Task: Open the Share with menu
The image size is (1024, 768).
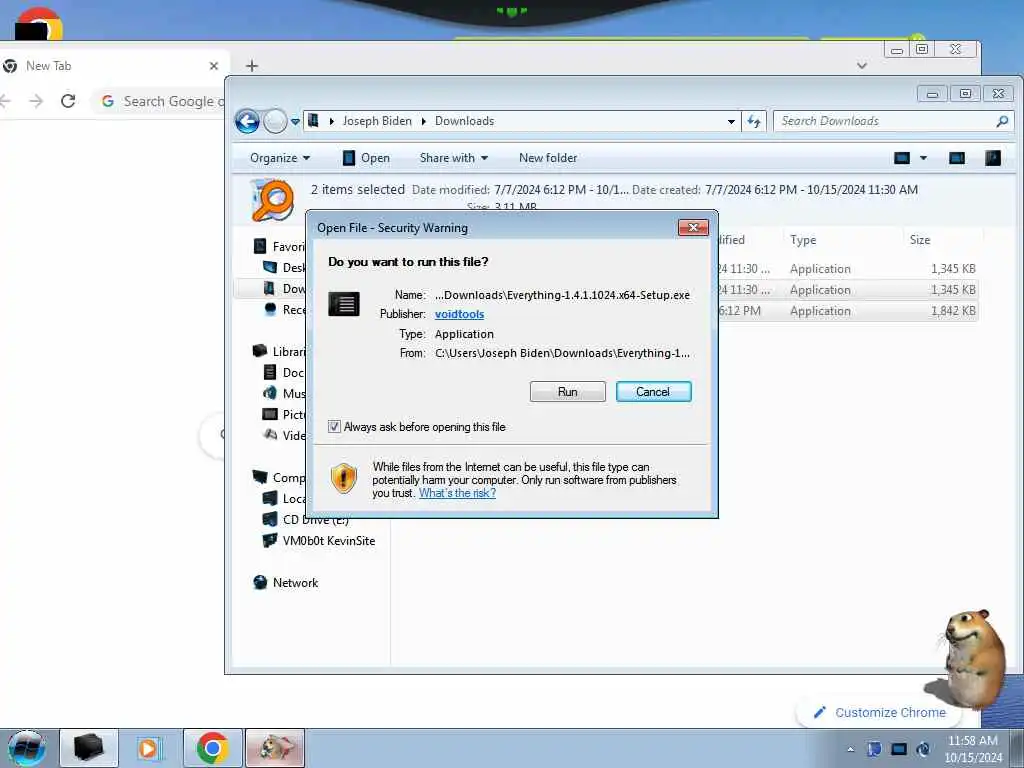Action: 454,158
